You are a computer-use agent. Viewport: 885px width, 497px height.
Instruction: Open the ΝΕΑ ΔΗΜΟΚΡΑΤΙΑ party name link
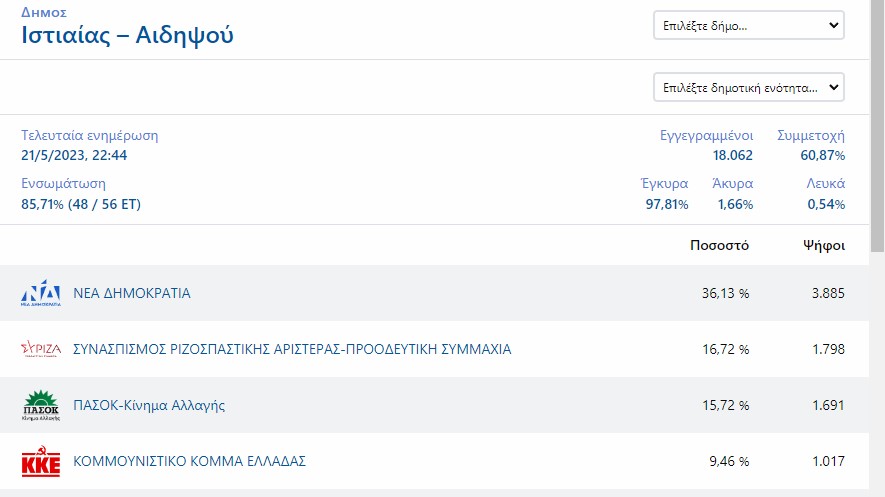(x=132, y=294)
